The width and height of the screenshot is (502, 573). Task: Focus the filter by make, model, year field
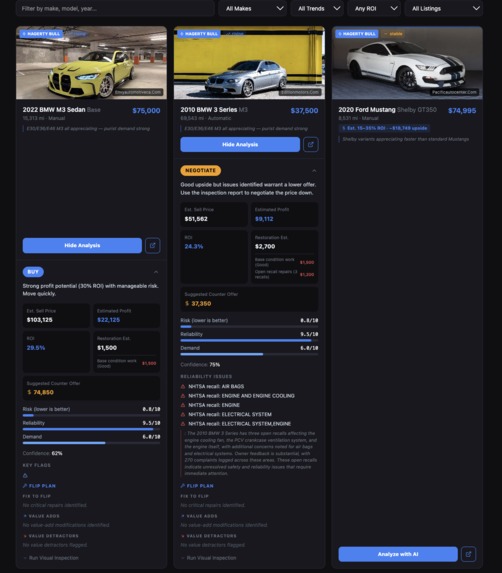click(115, 8)
